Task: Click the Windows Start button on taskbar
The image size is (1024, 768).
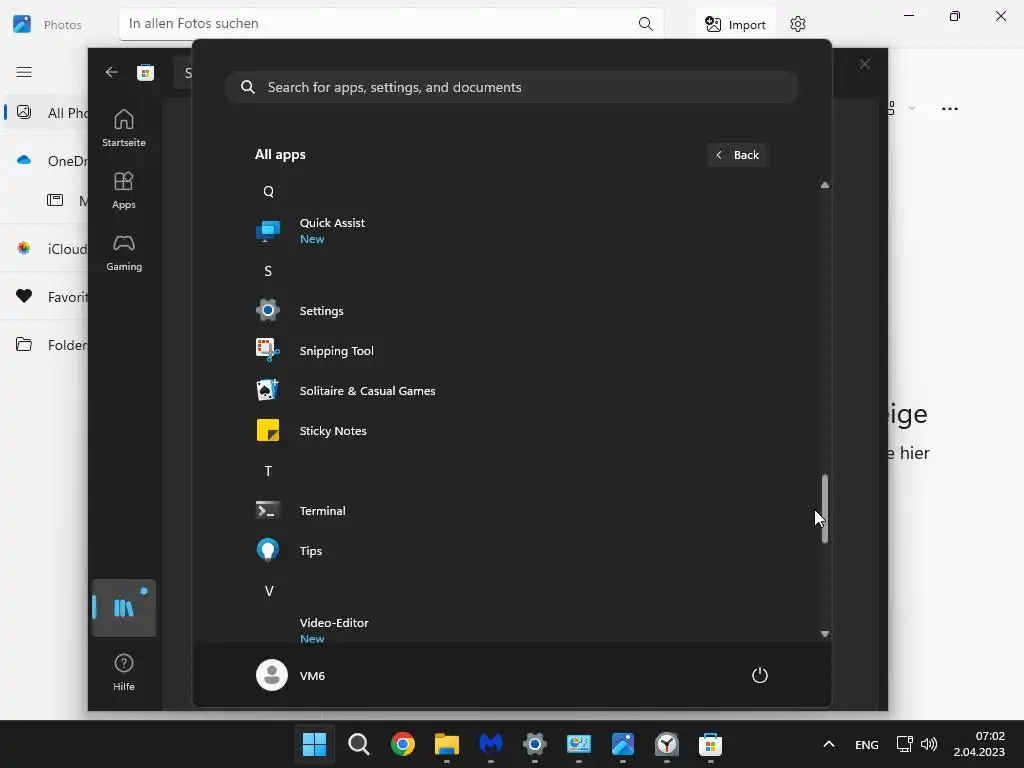Action: [x=314, y=744]
